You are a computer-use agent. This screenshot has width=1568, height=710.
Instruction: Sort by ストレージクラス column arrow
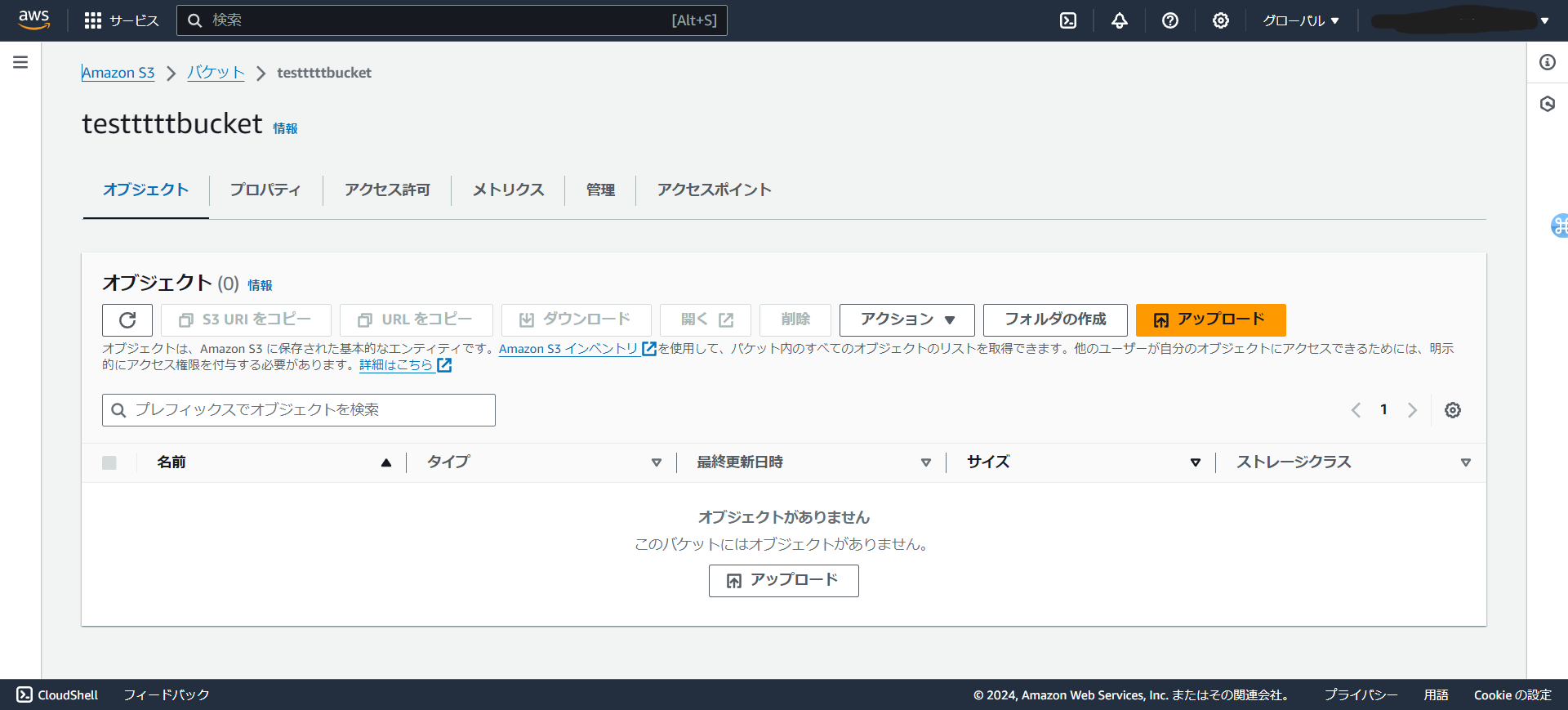(1466, 462)
